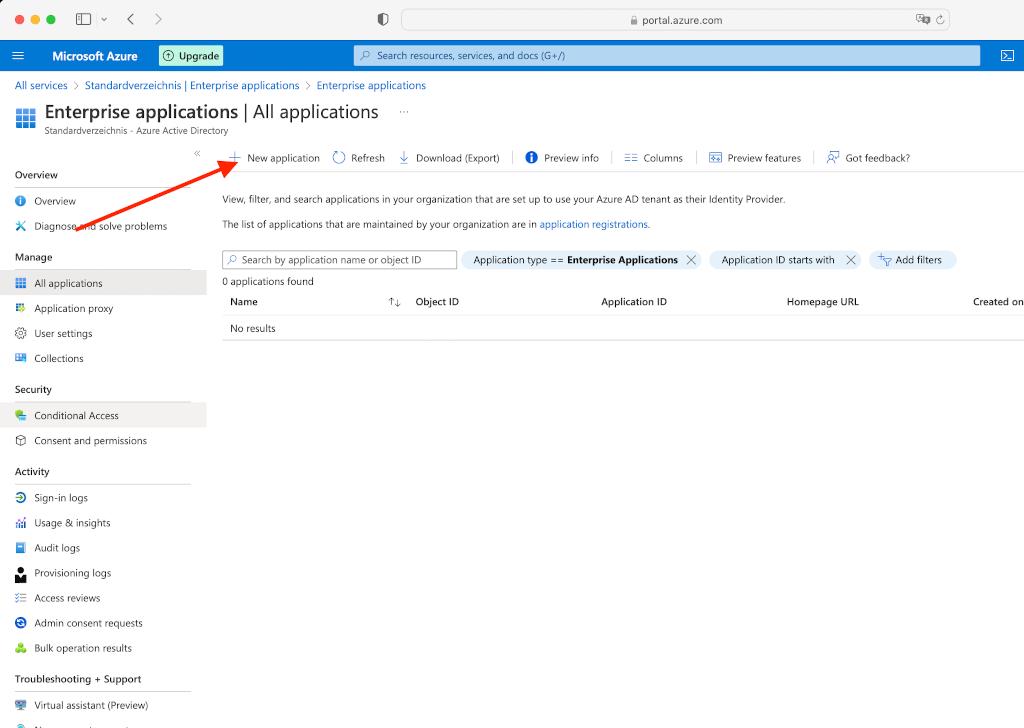Open Standardverzeichnis | Enterprise applications breadcrumb
This screenshot has width=1024, height=728.
(192, 86)
